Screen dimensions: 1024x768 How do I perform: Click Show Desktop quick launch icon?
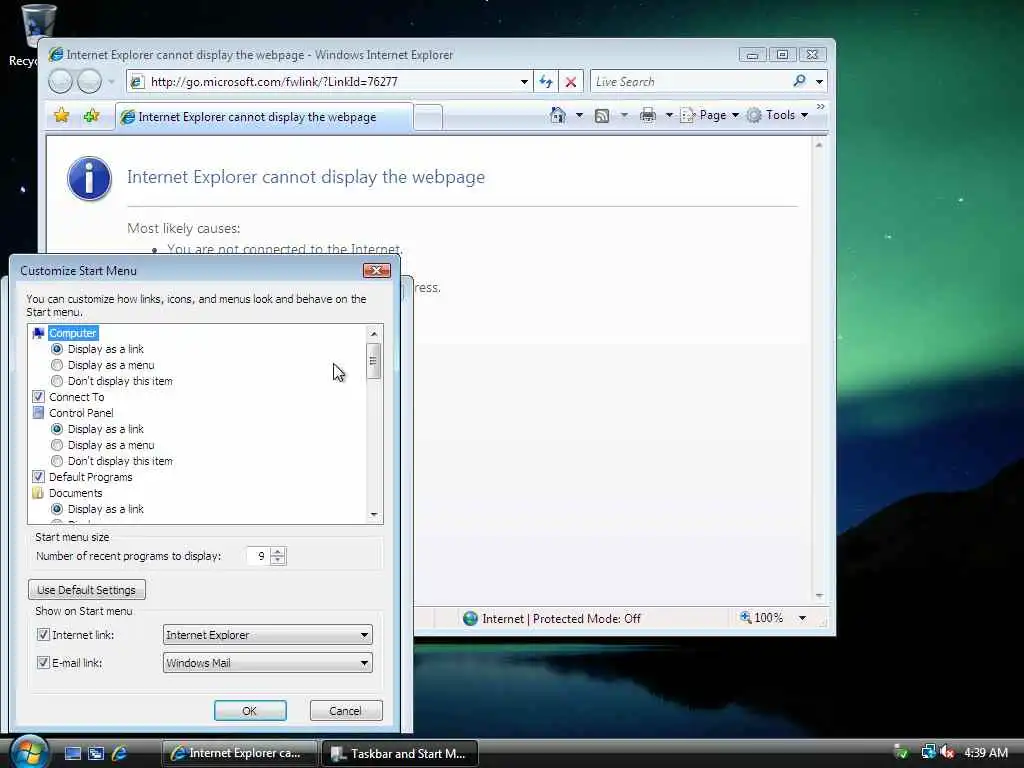72,753
